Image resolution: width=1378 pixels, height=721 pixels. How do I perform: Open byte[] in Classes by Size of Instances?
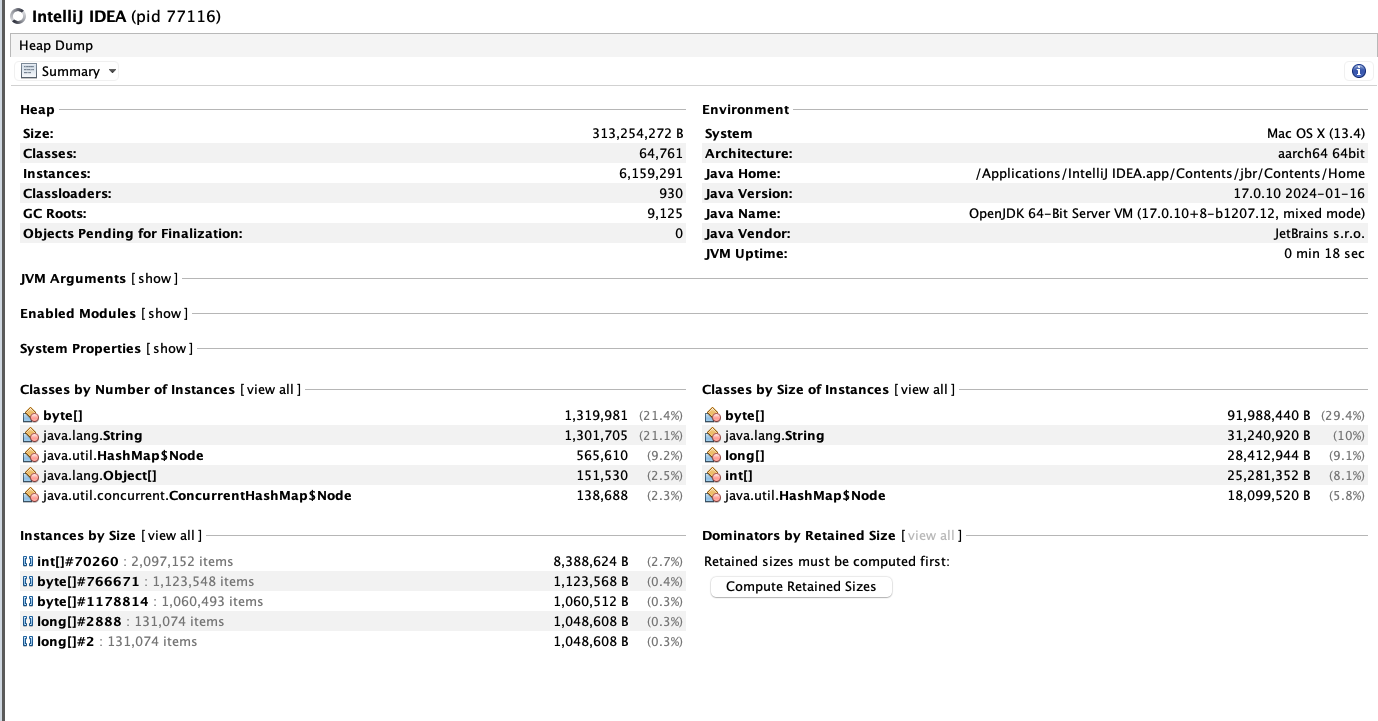point(744,415)
